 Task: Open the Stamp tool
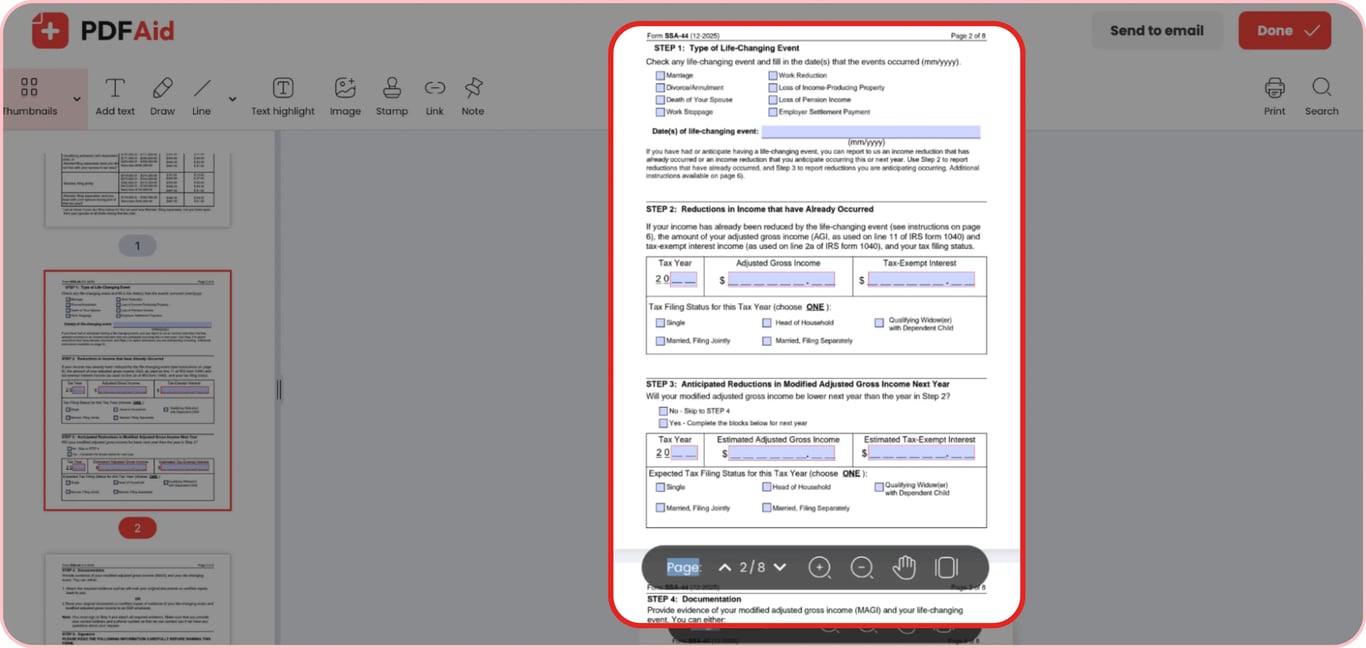pos(392,97)
